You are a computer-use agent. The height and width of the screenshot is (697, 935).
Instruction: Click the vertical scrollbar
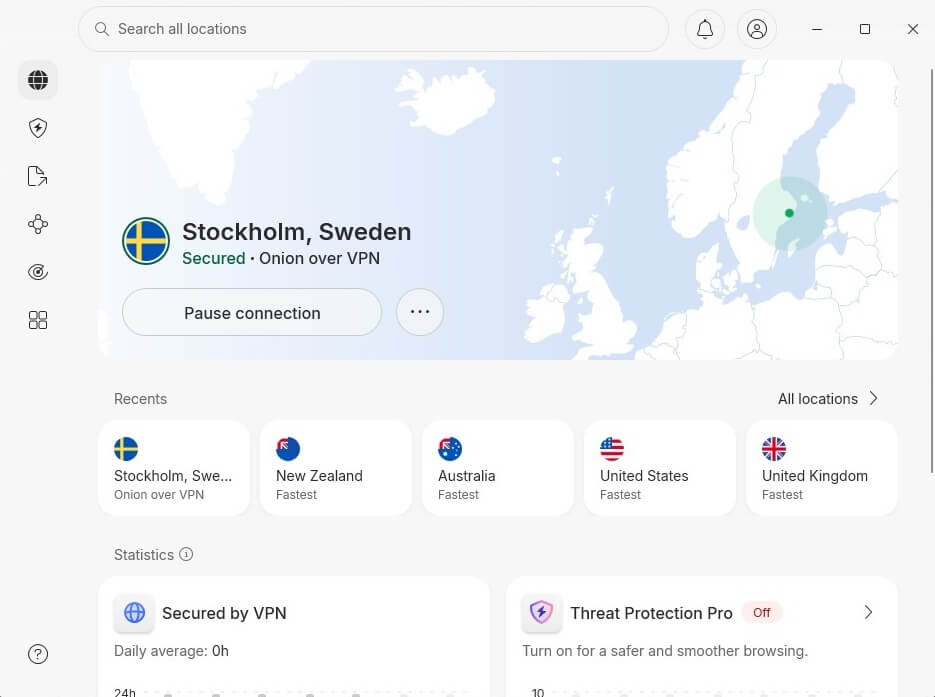pyautogui.click(x=931, y=271)
